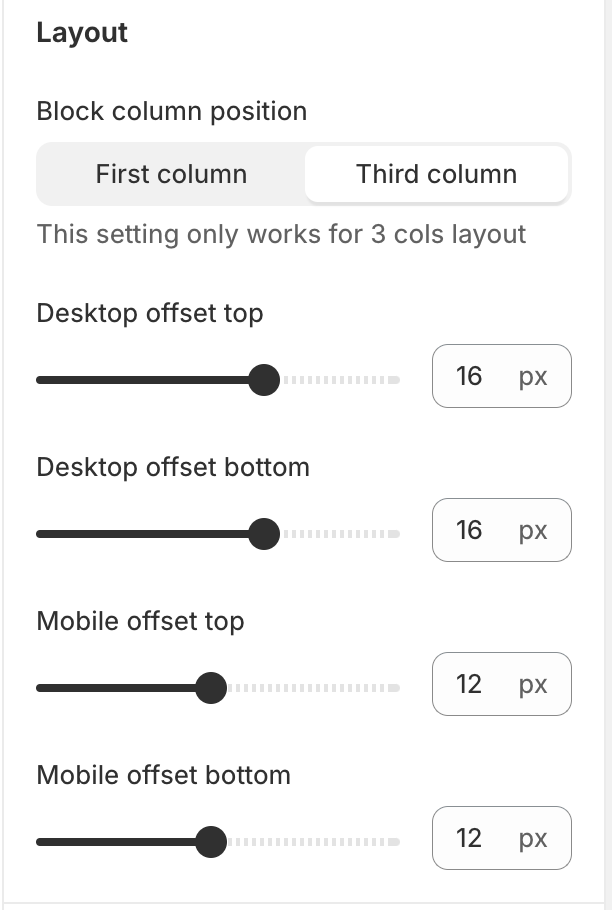The image size is (612, 910).
Task: Click the dotted unfilled track of Mobile offset top
Action: [x=310, y=688]
